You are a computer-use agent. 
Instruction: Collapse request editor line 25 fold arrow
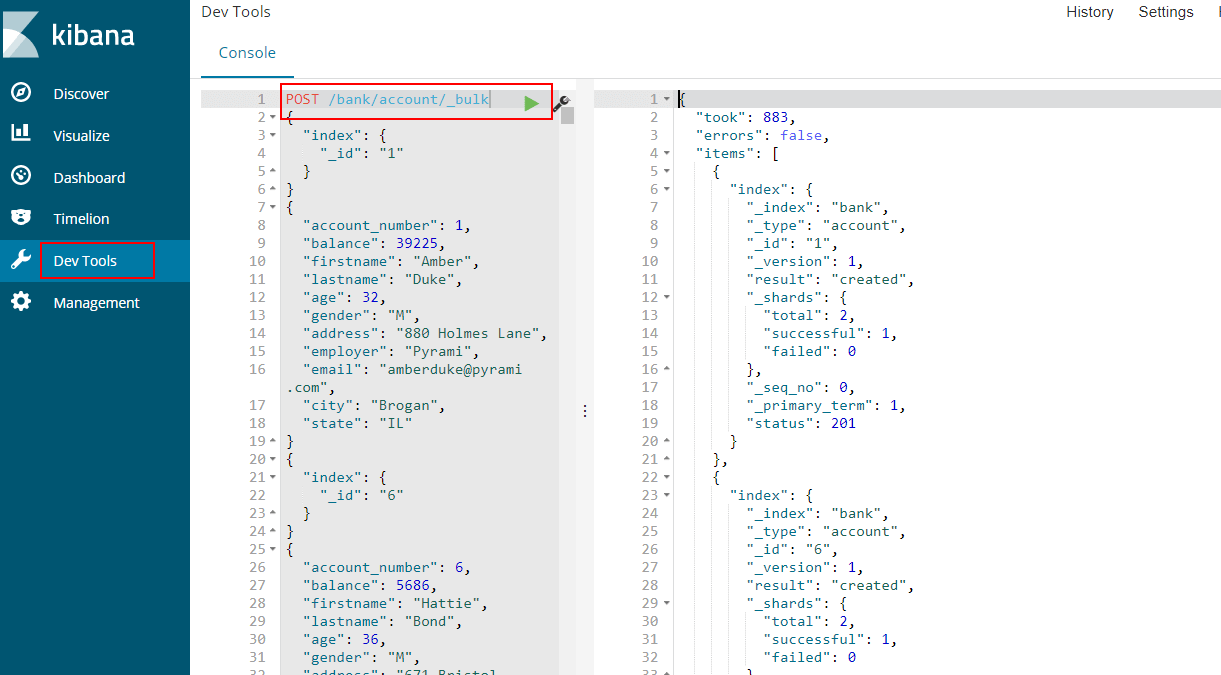pos(275,549)
